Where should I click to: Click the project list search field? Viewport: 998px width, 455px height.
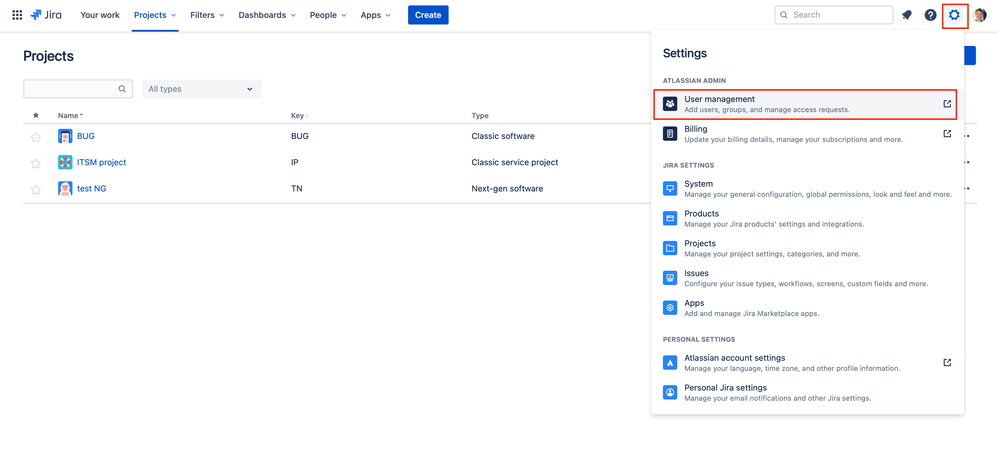pyautogui.click(x=78, y=89)
